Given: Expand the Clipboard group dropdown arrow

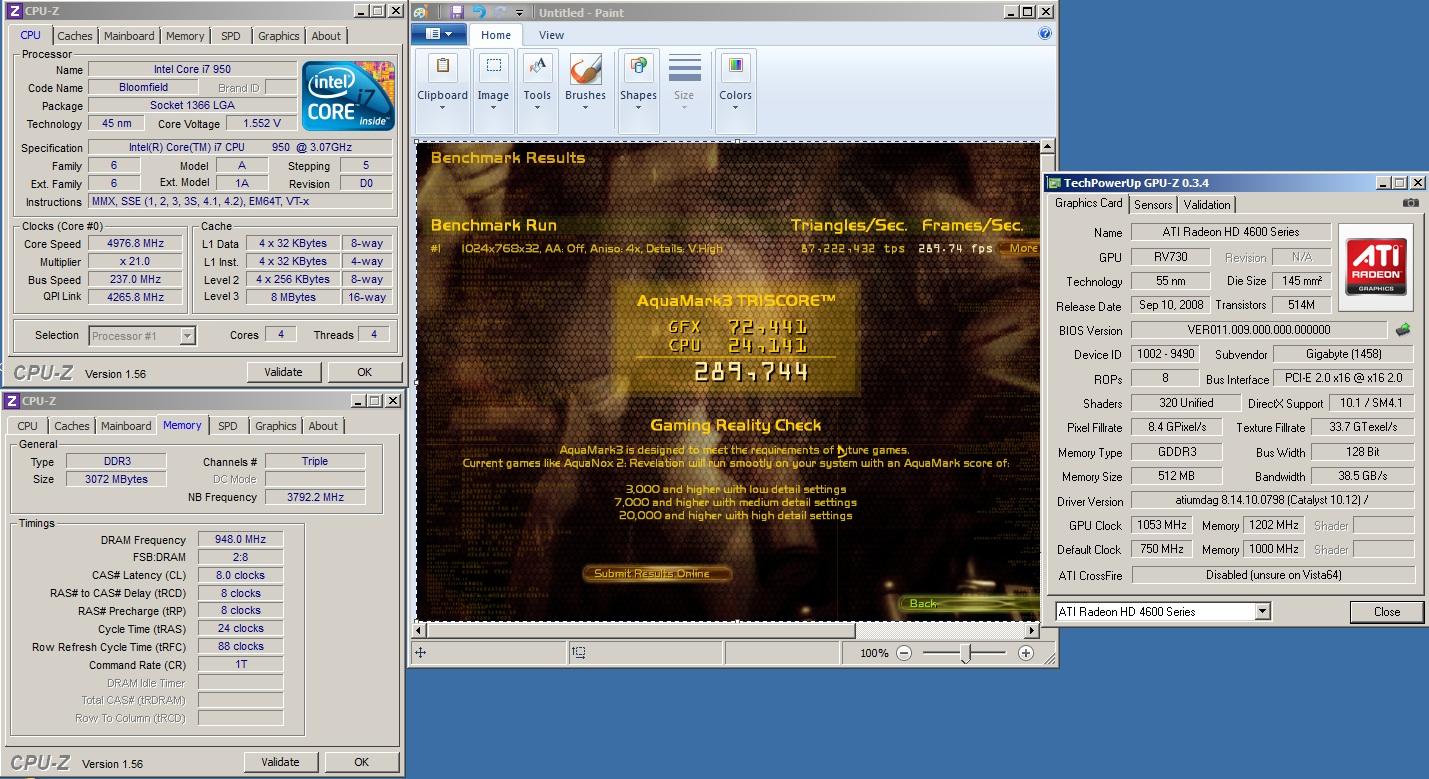Looking at the screenshot, I should (x=442, y=108).
